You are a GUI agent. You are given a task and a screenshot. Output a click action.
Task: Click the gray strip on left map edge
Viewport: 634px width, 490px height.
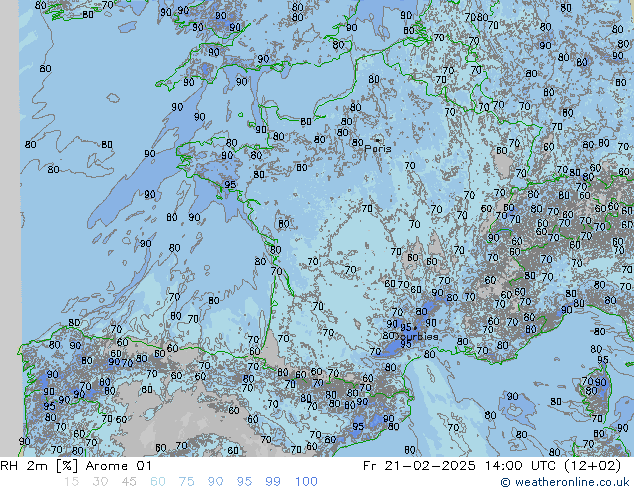pyautogui.click(x=9, y=200)
